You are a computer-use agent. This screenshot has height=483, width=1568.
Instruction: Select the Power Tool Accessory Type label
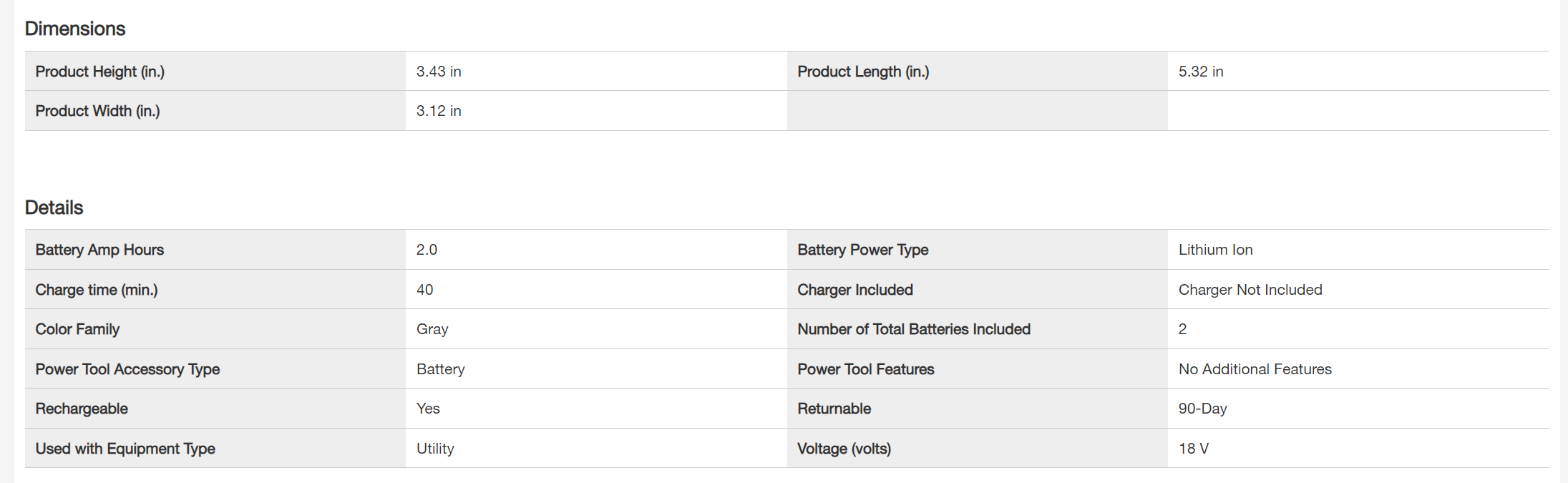coord(127,369)
